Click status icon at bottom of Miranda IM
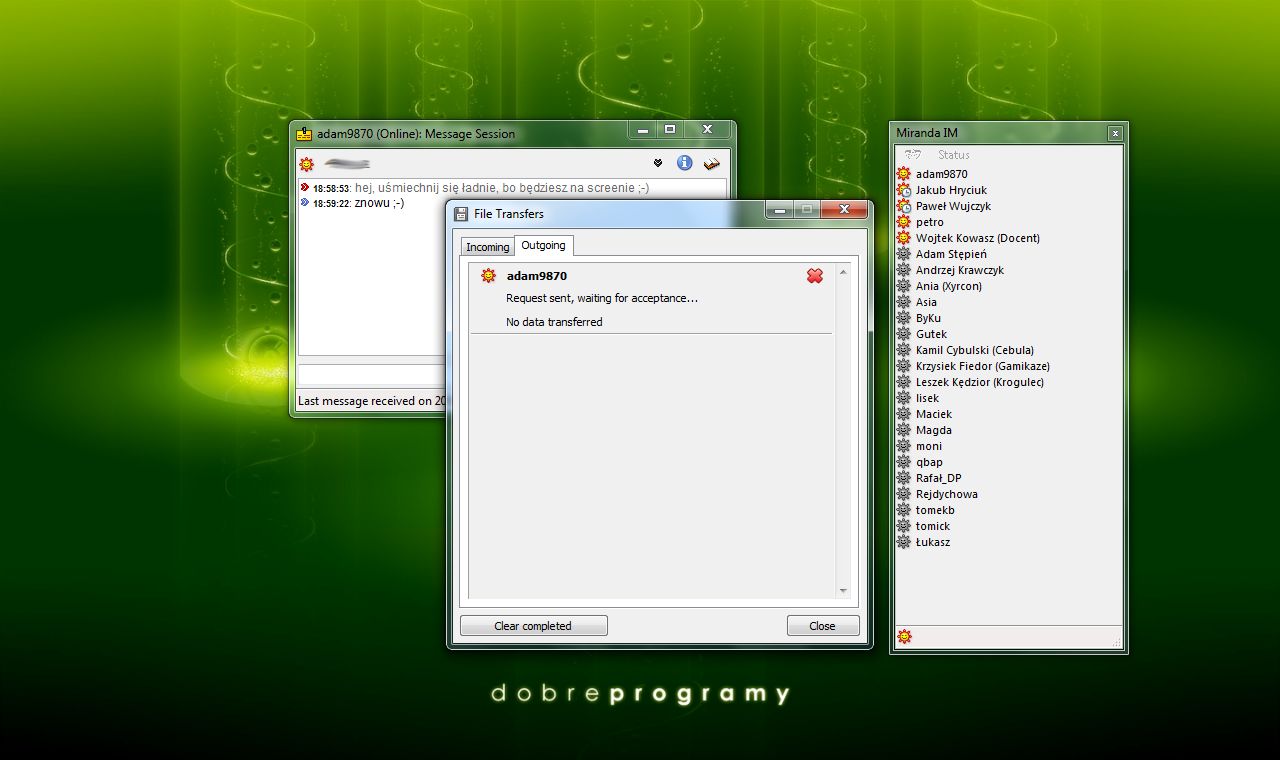This screenshot has height=760, width=1280. coord(904,636)
